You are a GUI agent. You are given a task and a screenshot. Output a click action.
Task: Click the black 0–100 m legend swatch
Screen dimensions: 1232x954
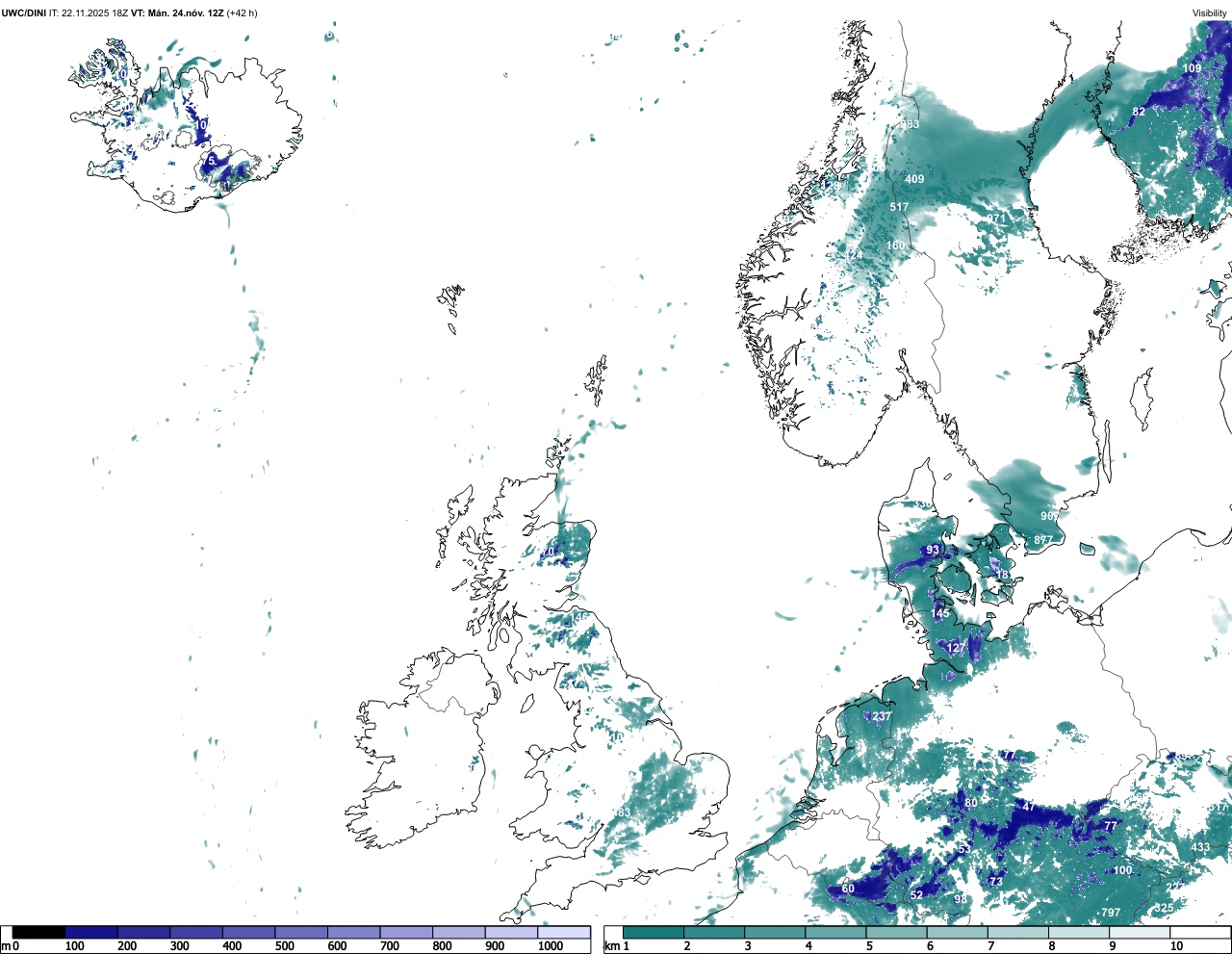[x=38, y=933]
